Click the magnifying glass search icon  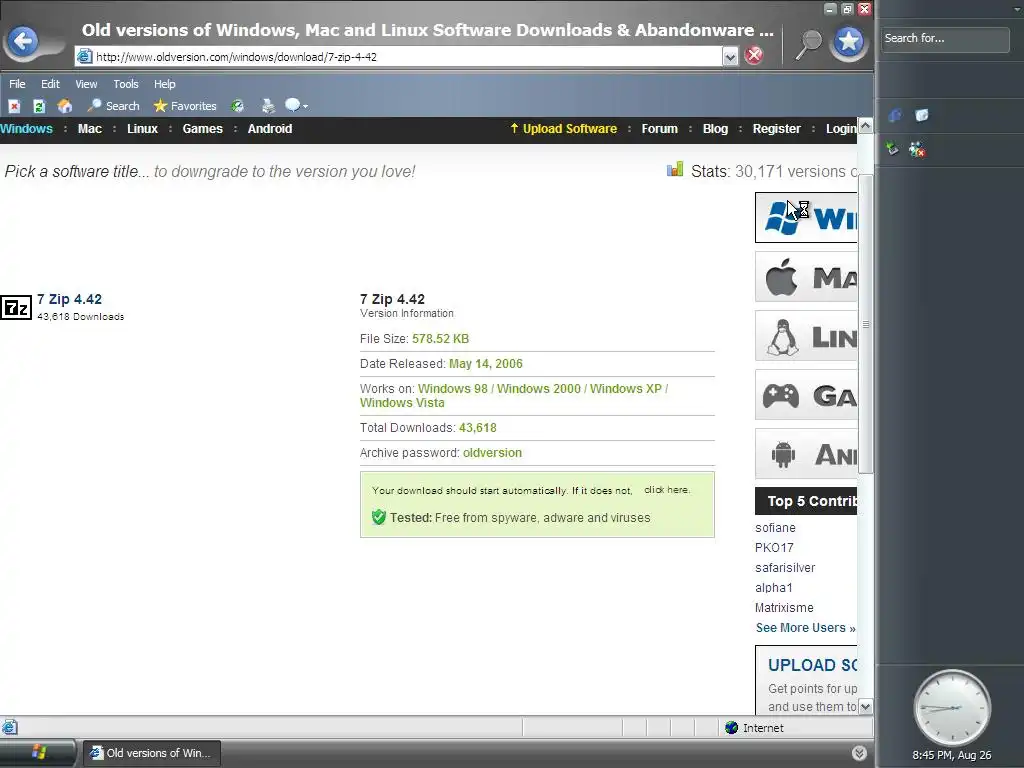tap(808, 44)
